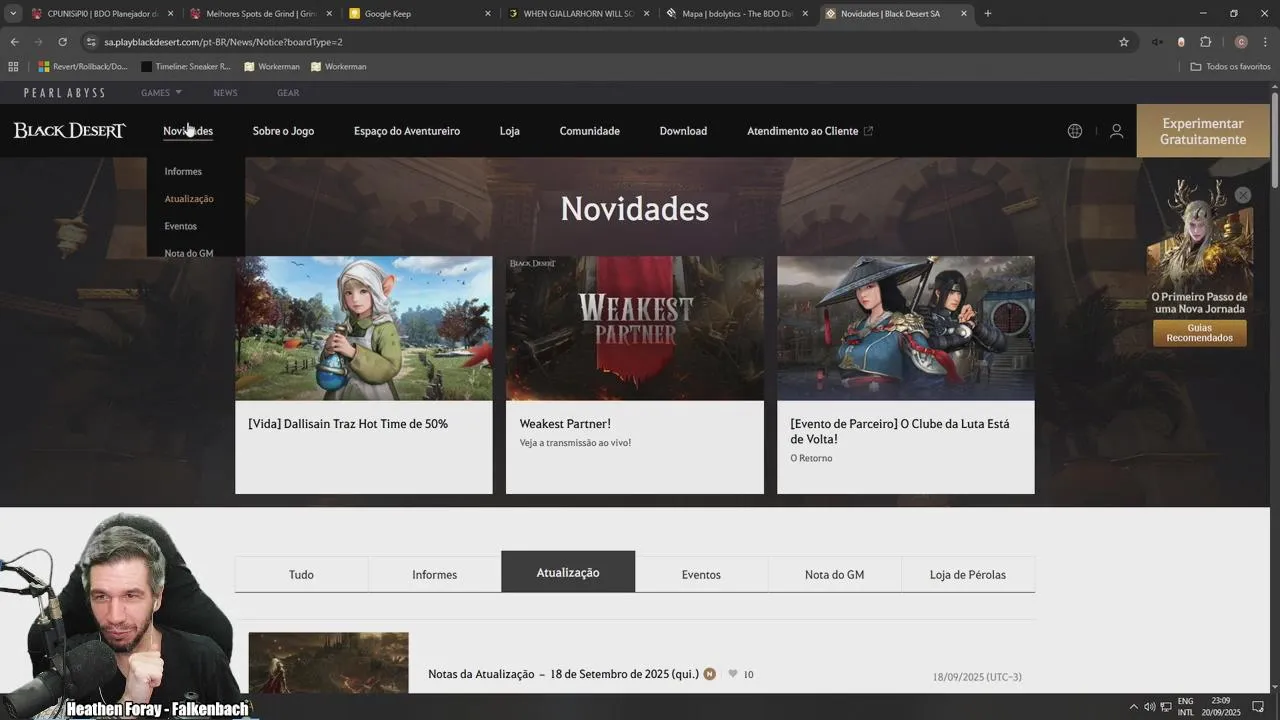Viewport: 1280px width, 720px height.
Task: Open the update notes thumbnail image
Action: [x=328, y=662]
